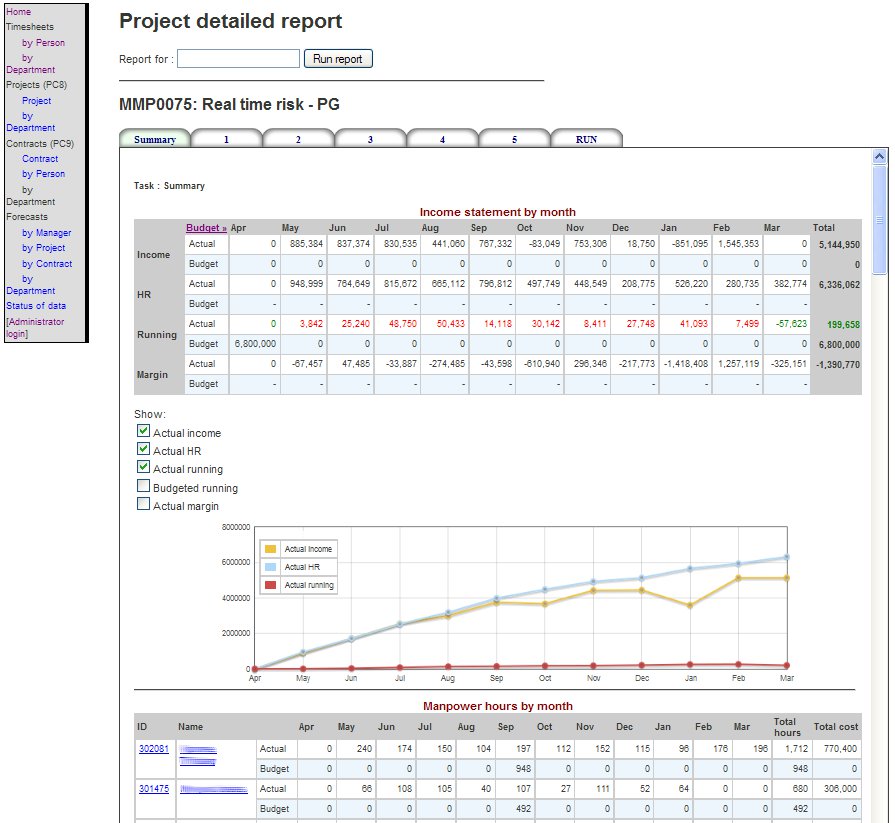Click the yellow Actual income legend swatch
Viewport: 895px width, 823px height.
tap(270, 549)
